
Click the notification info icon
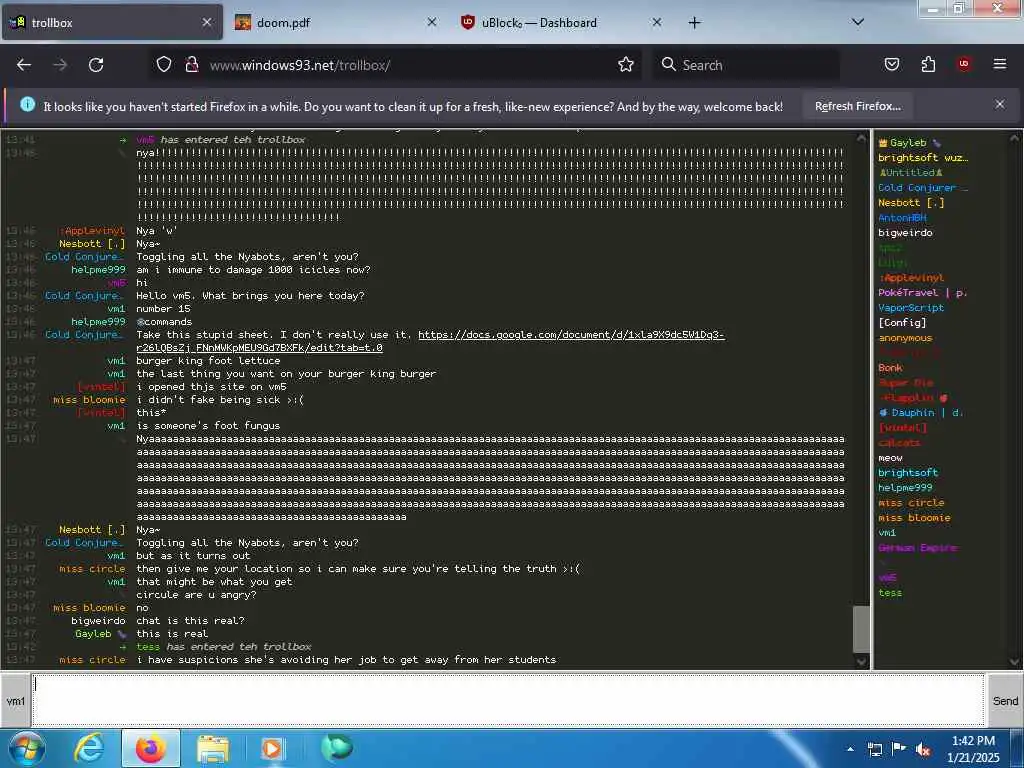27,104
